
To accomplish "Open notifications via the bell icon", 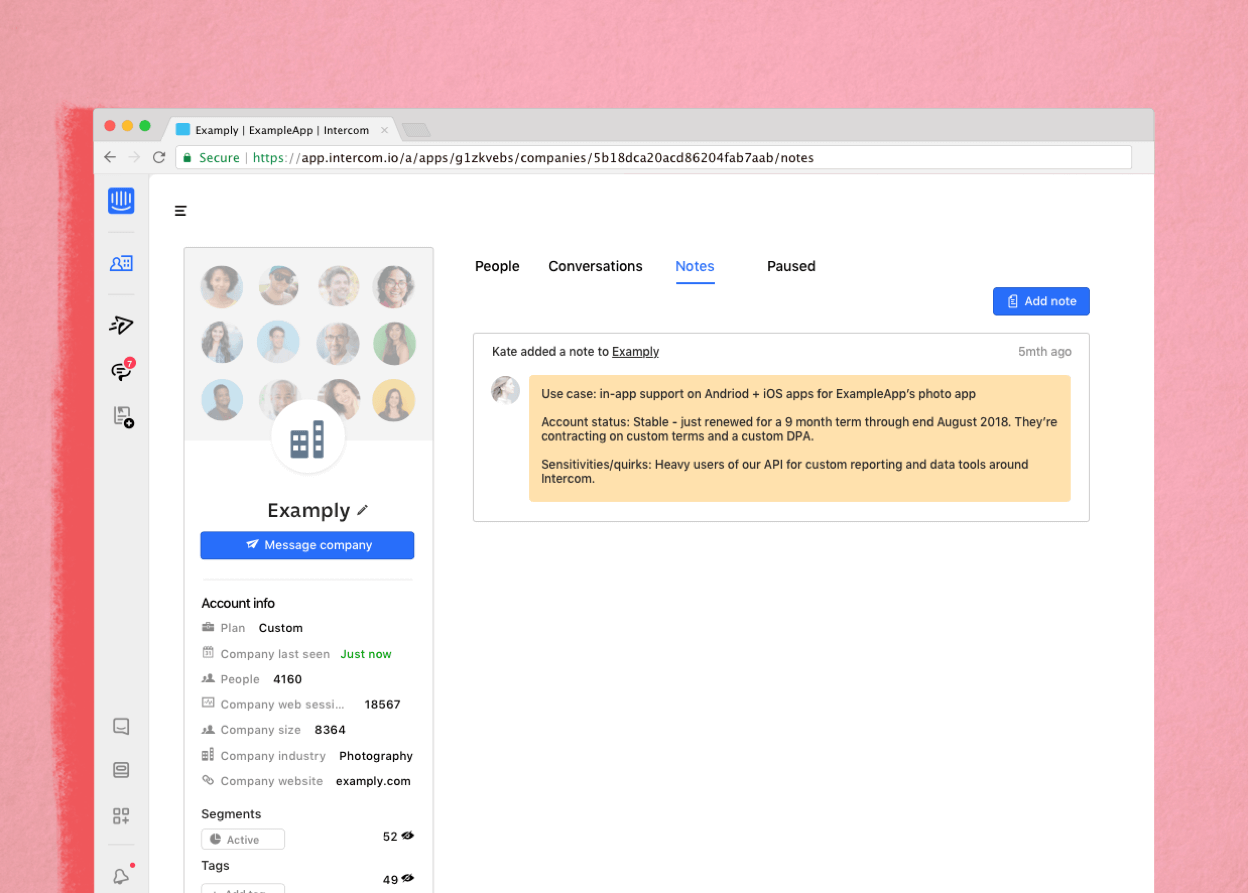I will (x=121, y=875).
